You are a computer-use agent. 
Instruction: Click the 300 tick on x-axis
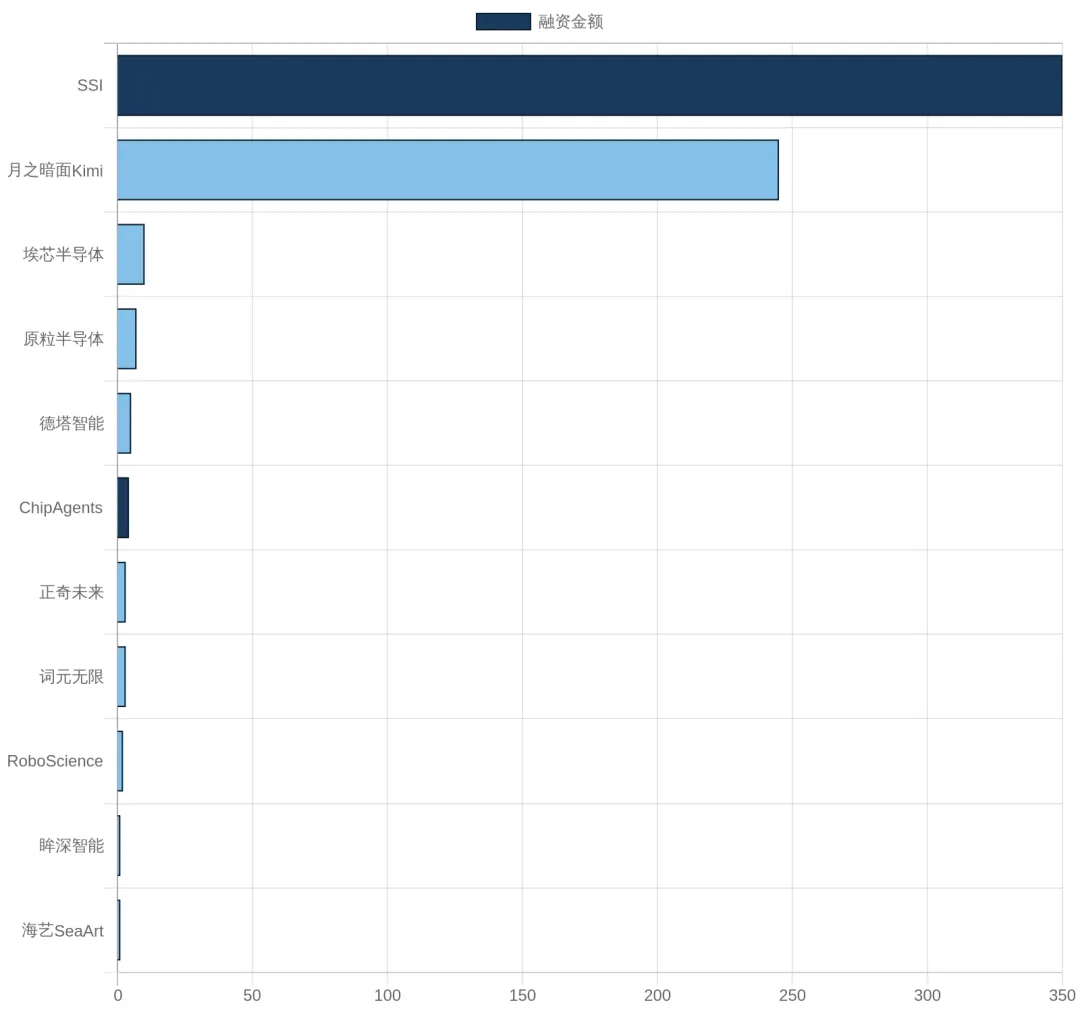[x=927, y=995]
